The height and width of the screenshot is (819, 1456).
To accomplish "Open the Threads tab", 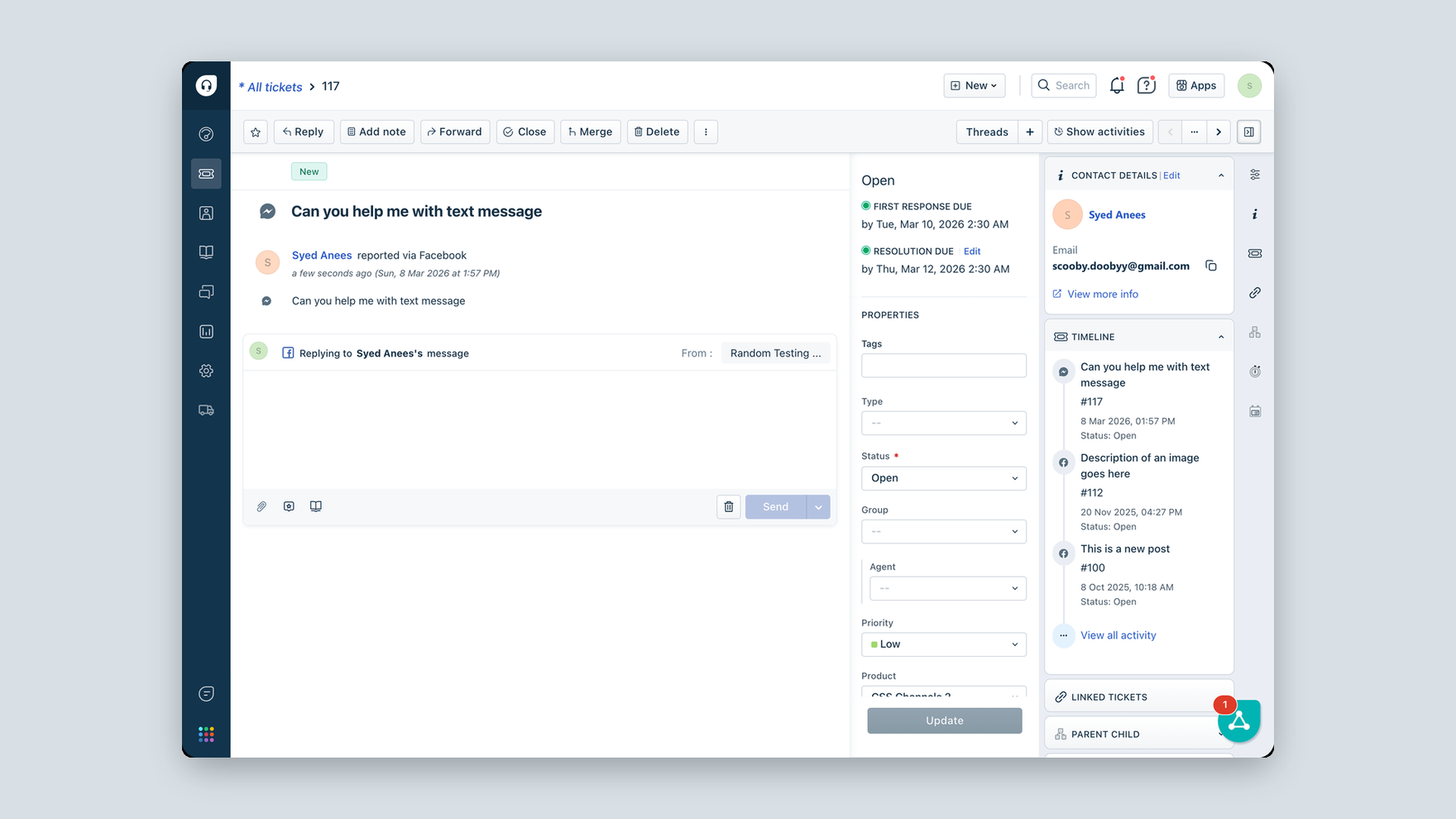I will pos(987,132).
